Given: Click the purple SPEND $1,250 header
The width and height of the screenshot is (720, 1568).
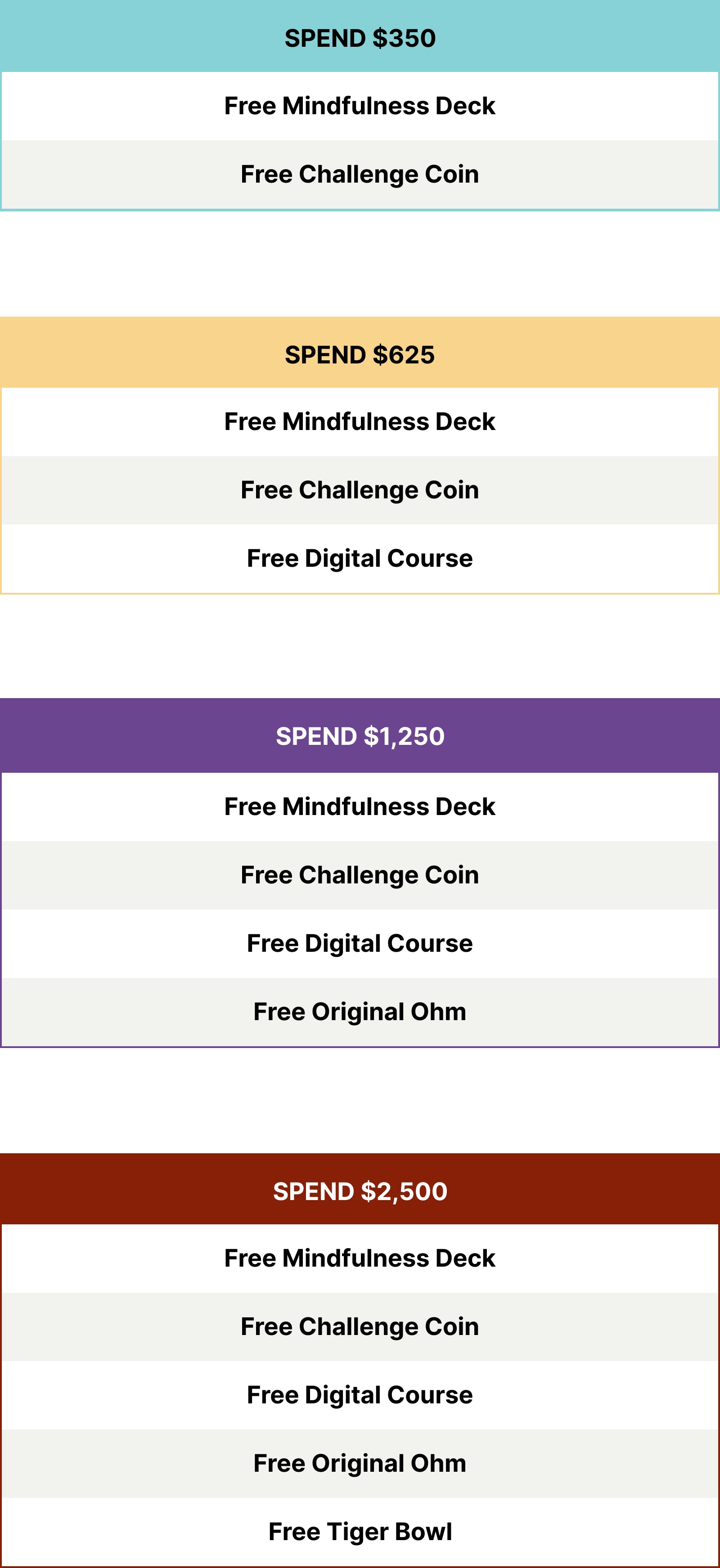Looking at the screenshot, I should point(360,736).
